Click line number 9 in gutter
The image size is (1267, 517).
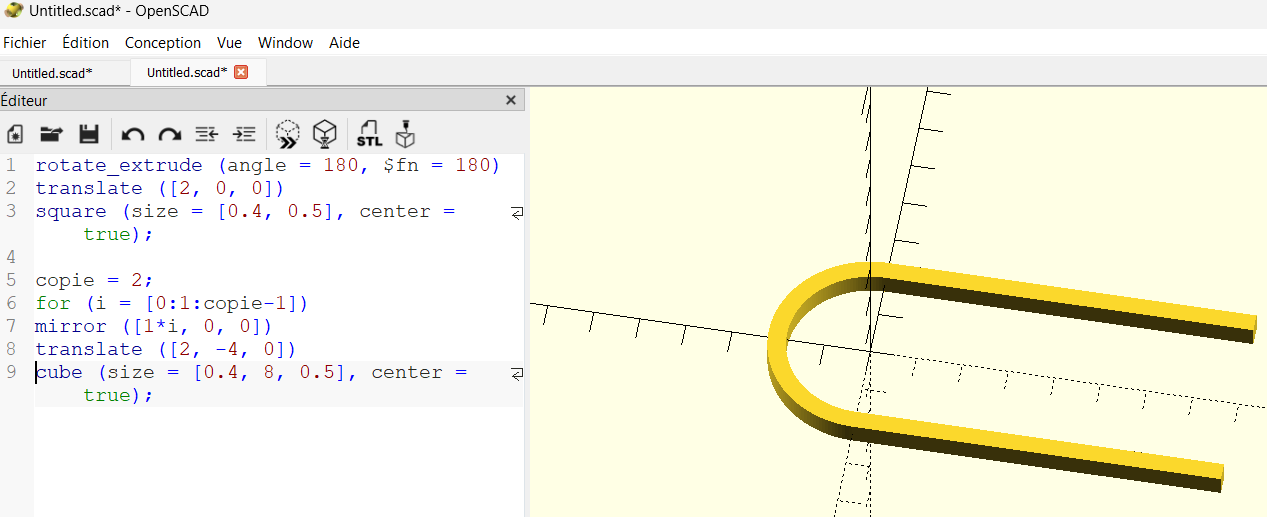[x=11, y=372]
